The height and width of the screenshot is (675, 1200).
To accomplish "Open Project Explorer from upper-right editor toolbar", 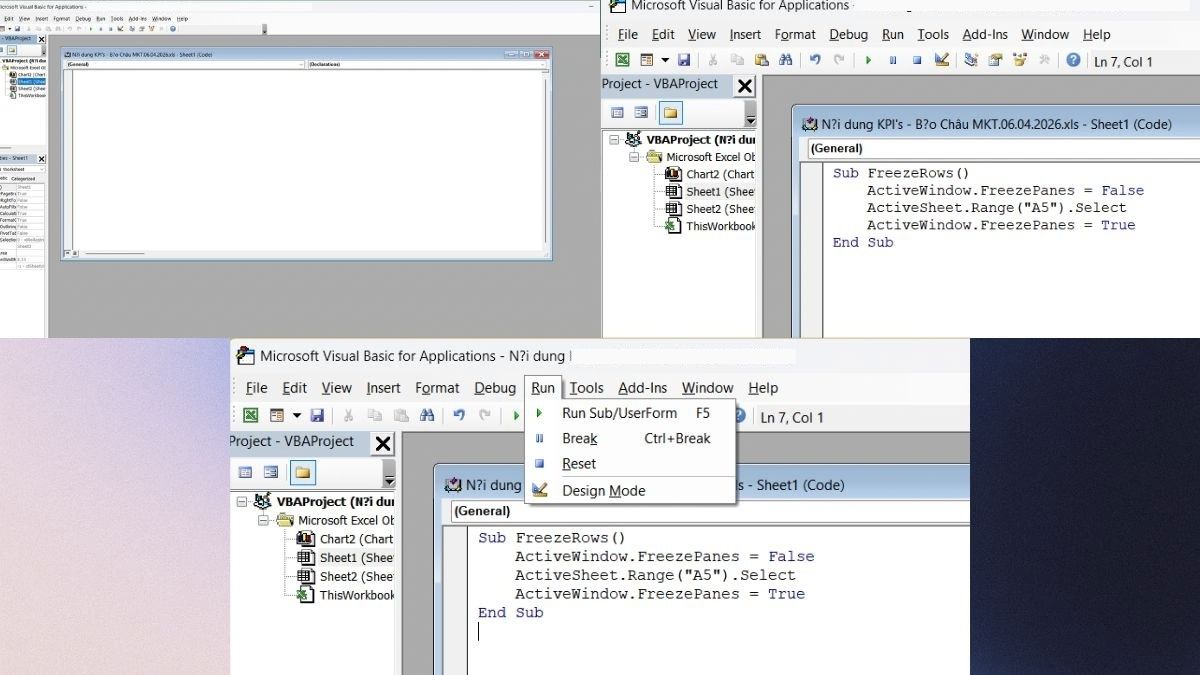I will pos(970,60).
